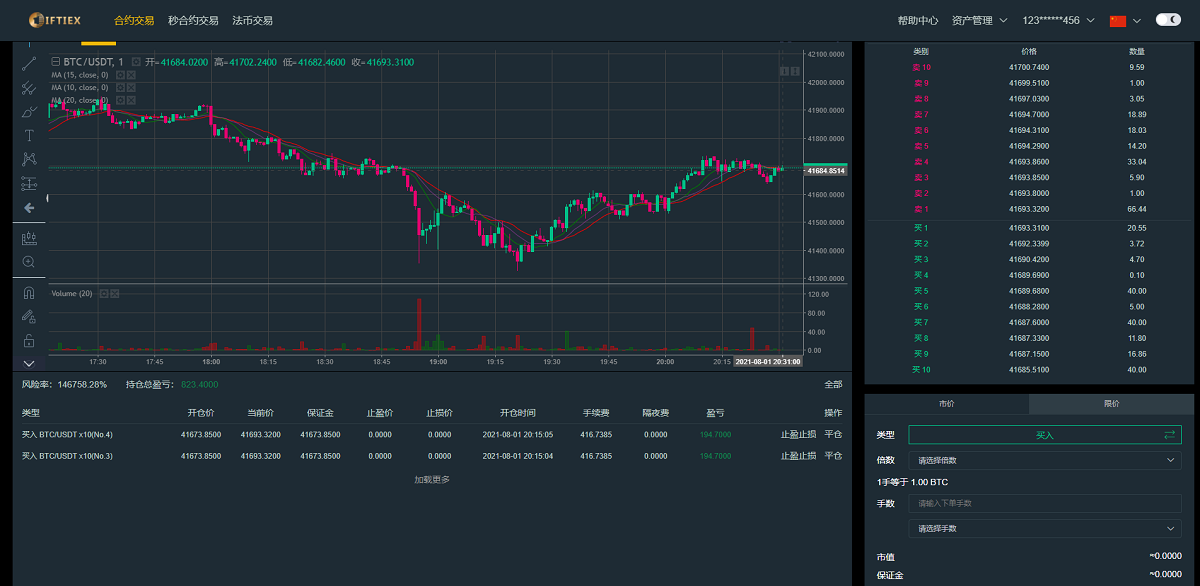This screenshot has width=1200, height=586.
Task: Close the MA (15, close, 0) indicator
Action: pos(131,75)
